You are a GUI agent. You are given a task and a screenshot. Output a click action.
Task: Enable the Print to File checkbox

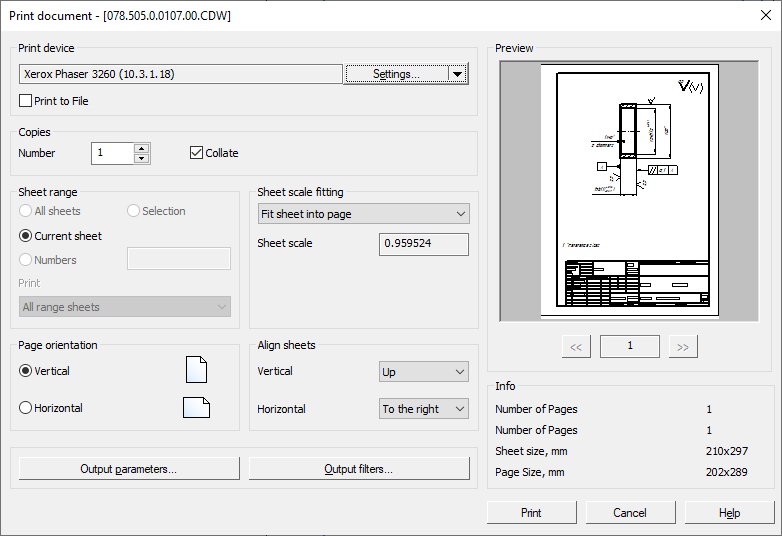click(26, 101)
